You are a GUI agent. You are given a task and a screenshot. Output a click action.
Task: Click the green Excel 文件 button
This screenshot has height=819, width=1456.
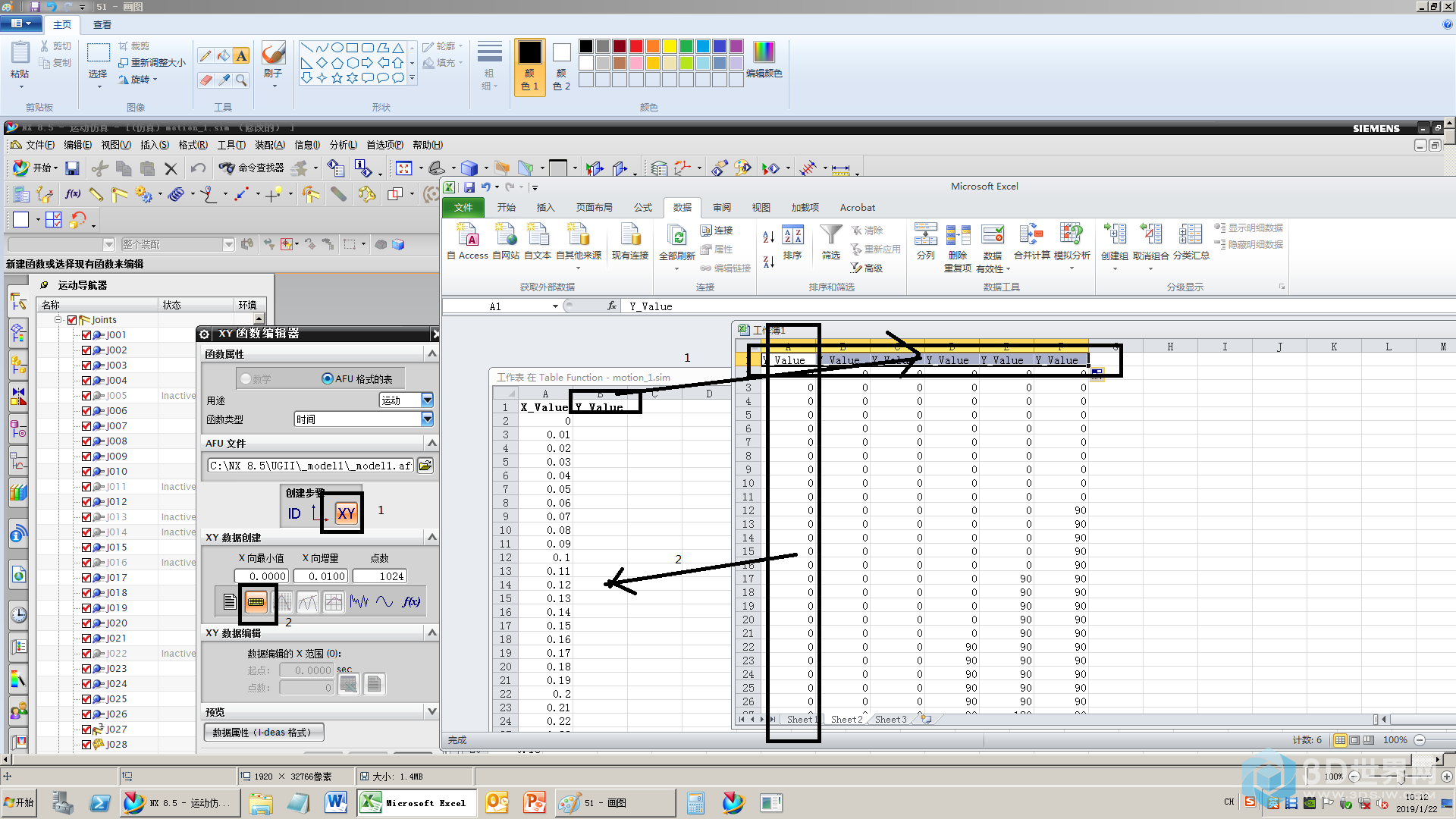463,207
